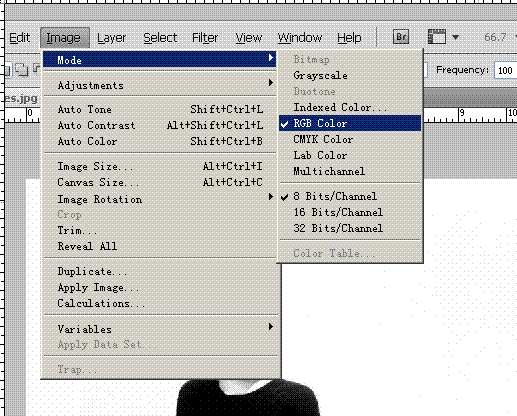Choose Reveal All
Screen dimensions: 517x416
tap(160, 246)
